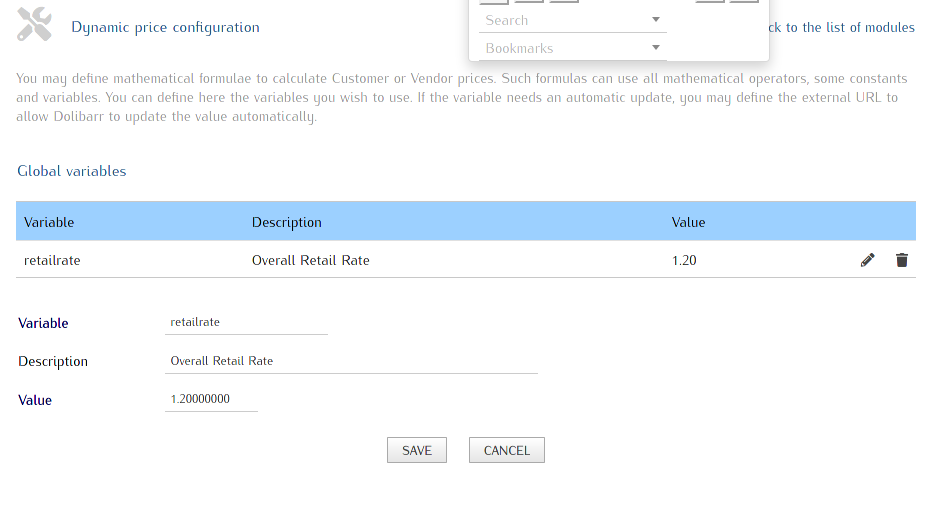Select the retailrate table row name
This screenshot has height=530, width=931.
point(52,260)
